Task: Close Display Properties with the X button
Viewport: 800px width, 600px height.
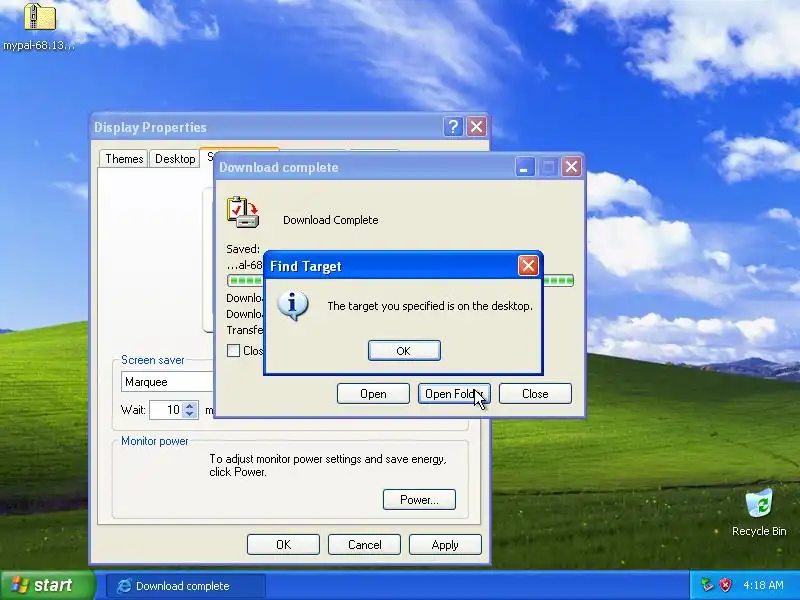Action: tap(477, 126)
